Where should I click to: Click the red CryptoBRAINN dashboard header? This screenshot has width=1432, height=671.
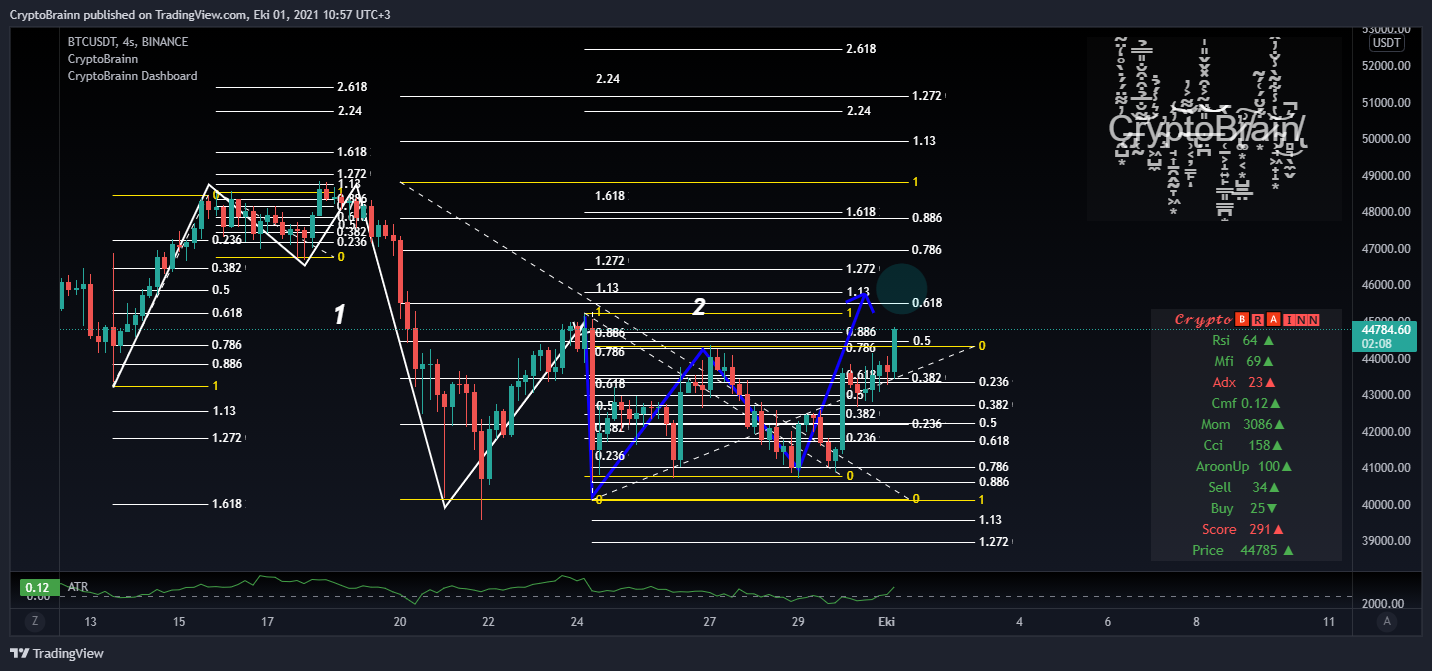pos(1246,319)
